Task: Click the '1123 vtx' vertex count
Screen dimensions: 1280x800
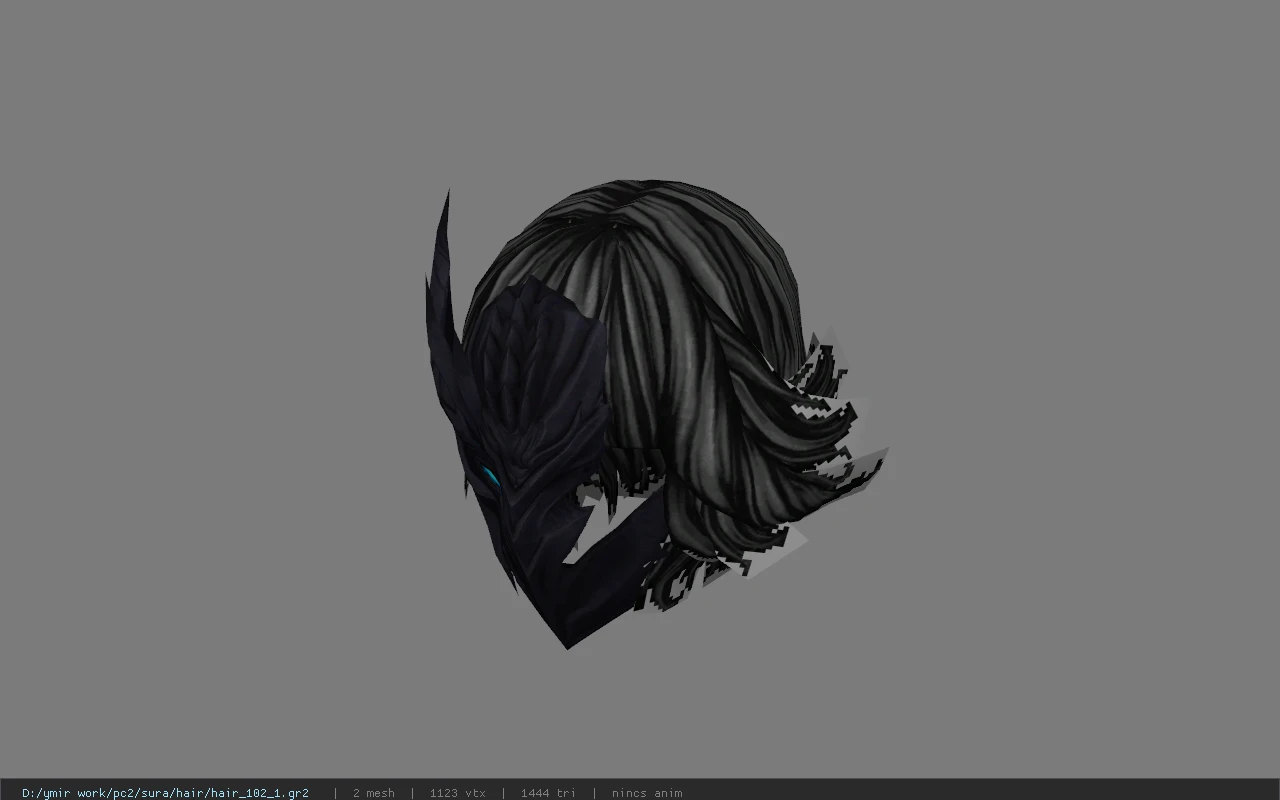Action: coord(457,793)
